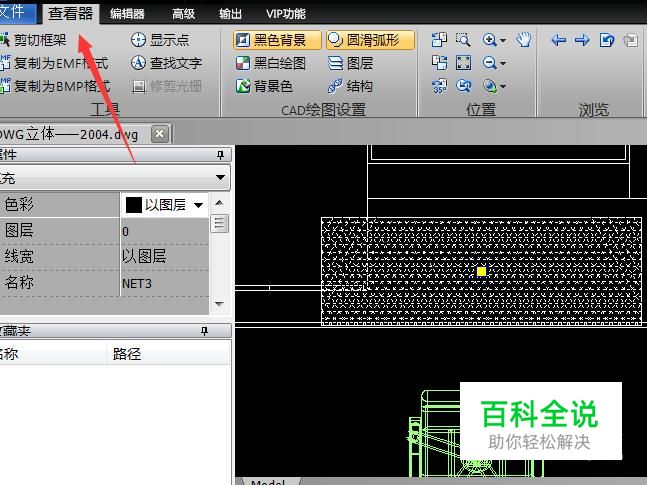Click the properties list scrollbar thumb
647x485 pixels.
(x=220, y=223)
